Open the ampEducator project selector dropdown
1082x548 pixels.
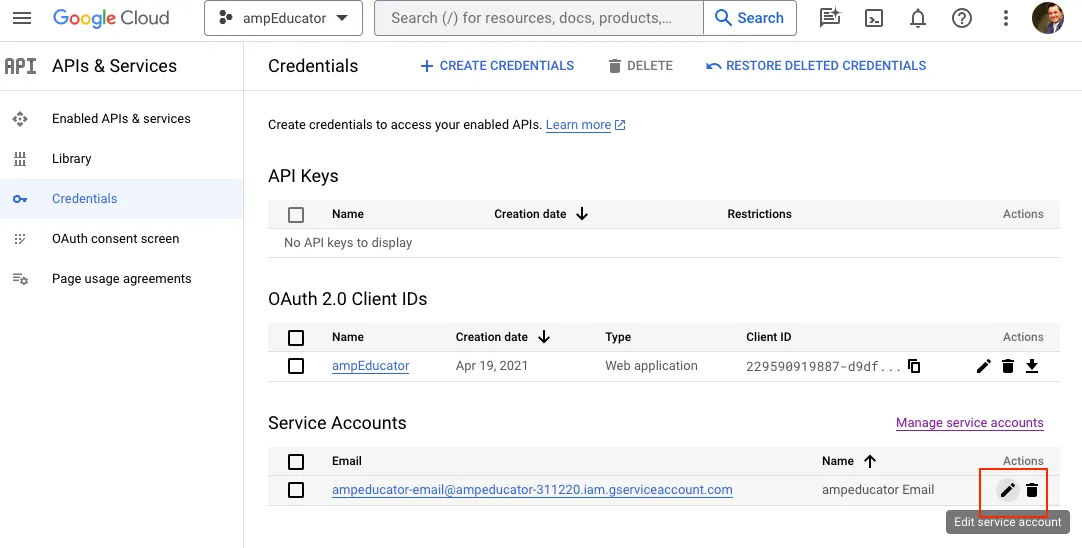(284, 18)
